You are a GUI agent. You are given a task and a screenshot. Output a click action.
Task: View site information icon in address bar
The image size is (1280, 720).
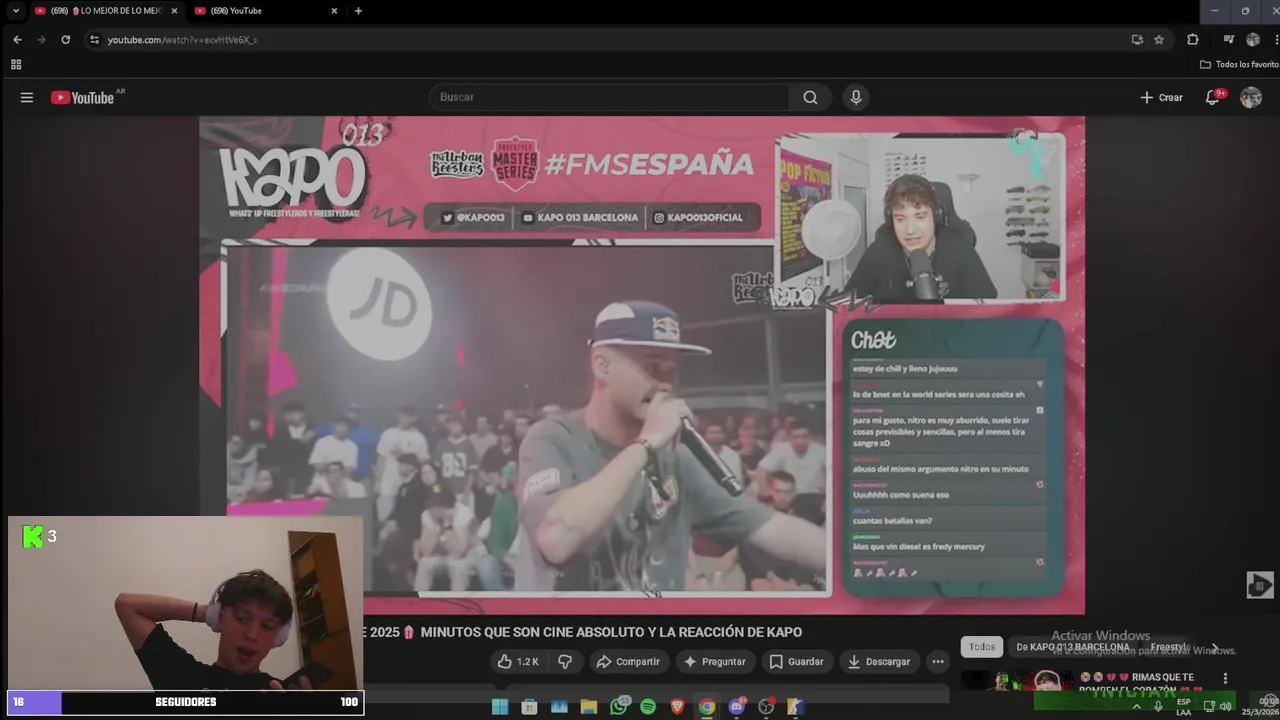[x=94, y=39]
